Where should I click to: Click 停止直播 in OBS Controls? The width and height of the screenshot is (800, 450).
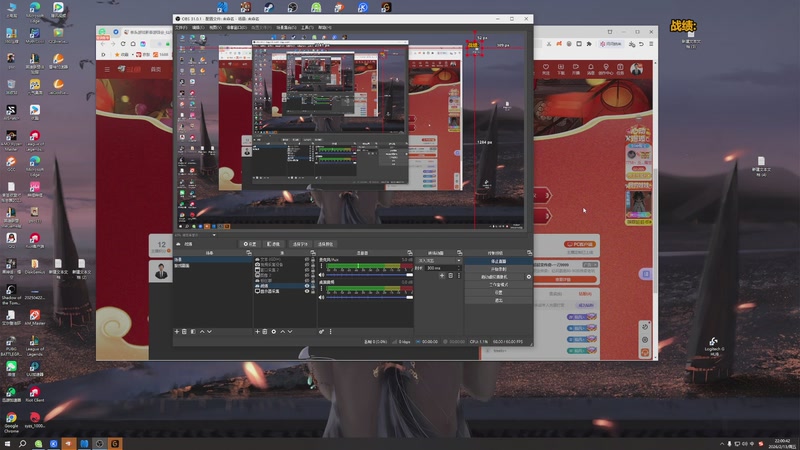point(498,261)
